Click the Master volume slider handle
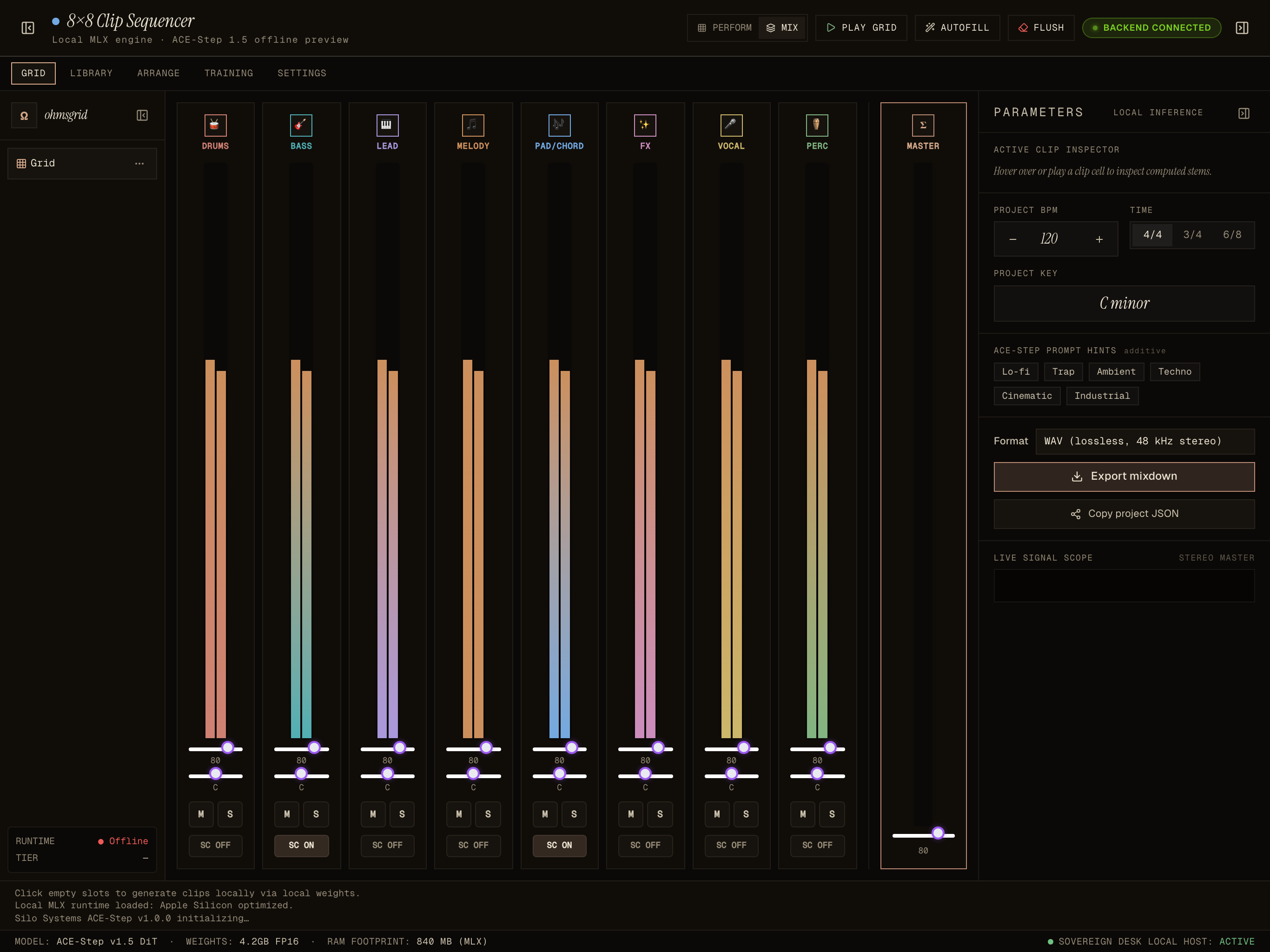The height and width of the screenshot is (952, 1270). [938, 833]
